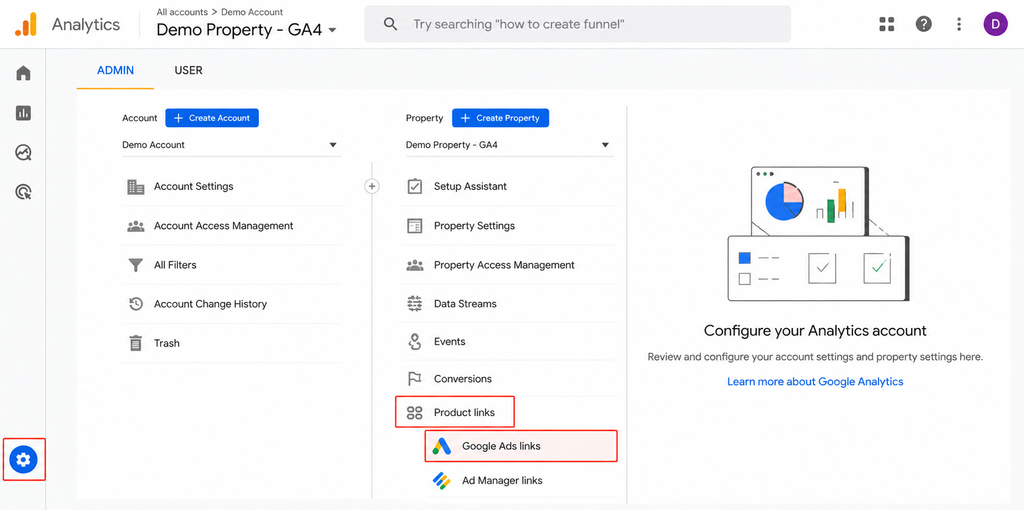Image resolution: width=1024 pixels, height=510 pixels.
Task: Click Demo Account in breadcrumb
Action: [252, 12]
